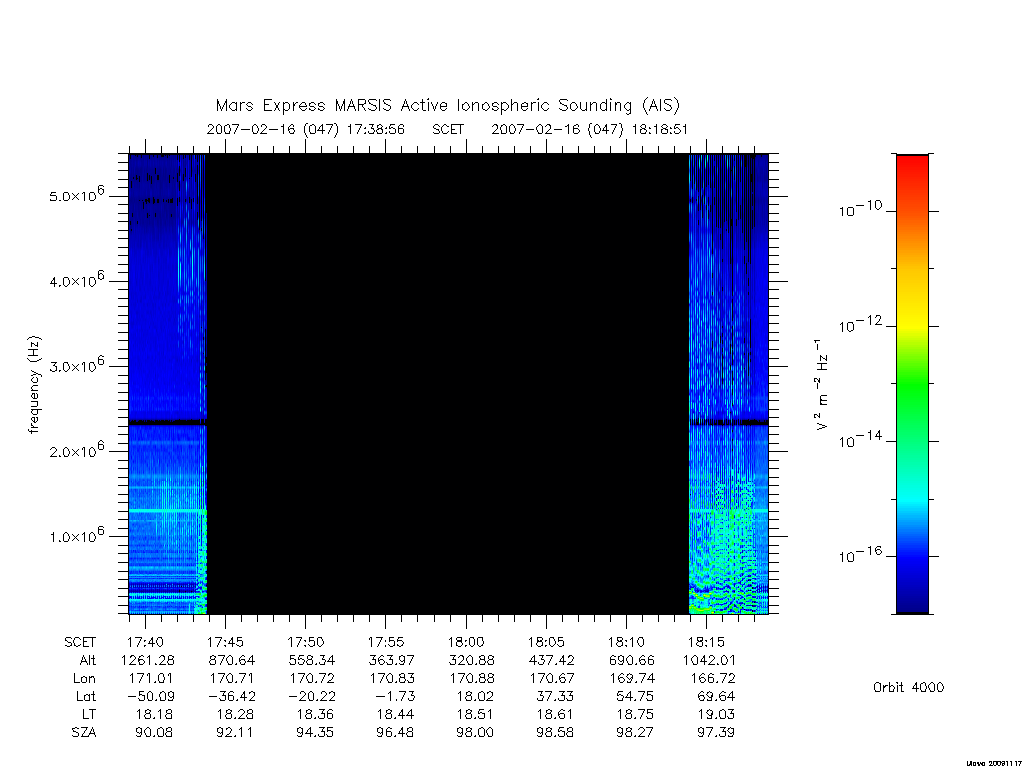Click the 18:15 SCET time label
Viewport: 1024px width, 768px height.
click(706, 642)
